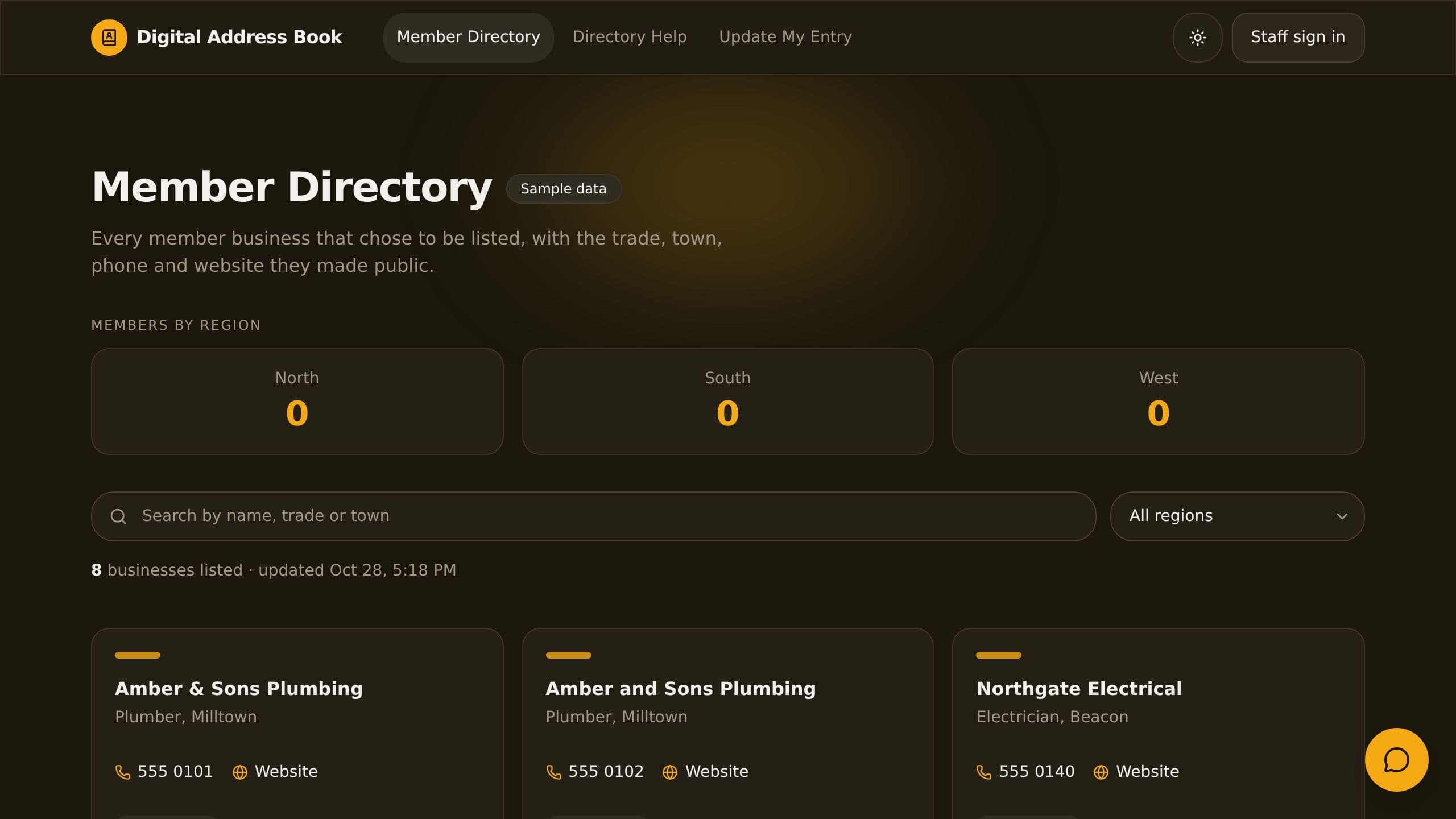The height and width of the screenshot is (819, 1456).
Task: Click Northgate Electrical card title
Action: pos(1079,689)
